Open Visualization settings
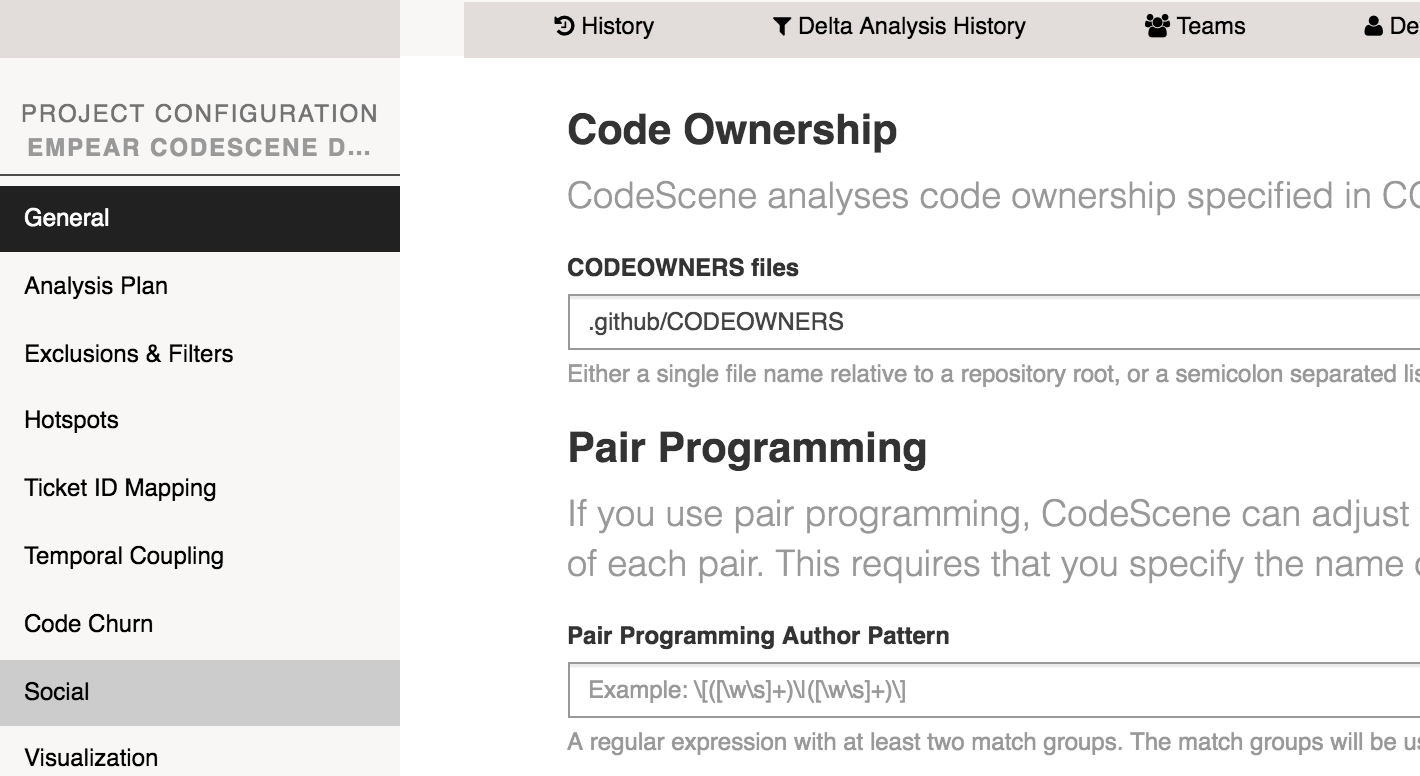Image resolution: width=1420 pixels, height=776 pixels. click(91, 758)
